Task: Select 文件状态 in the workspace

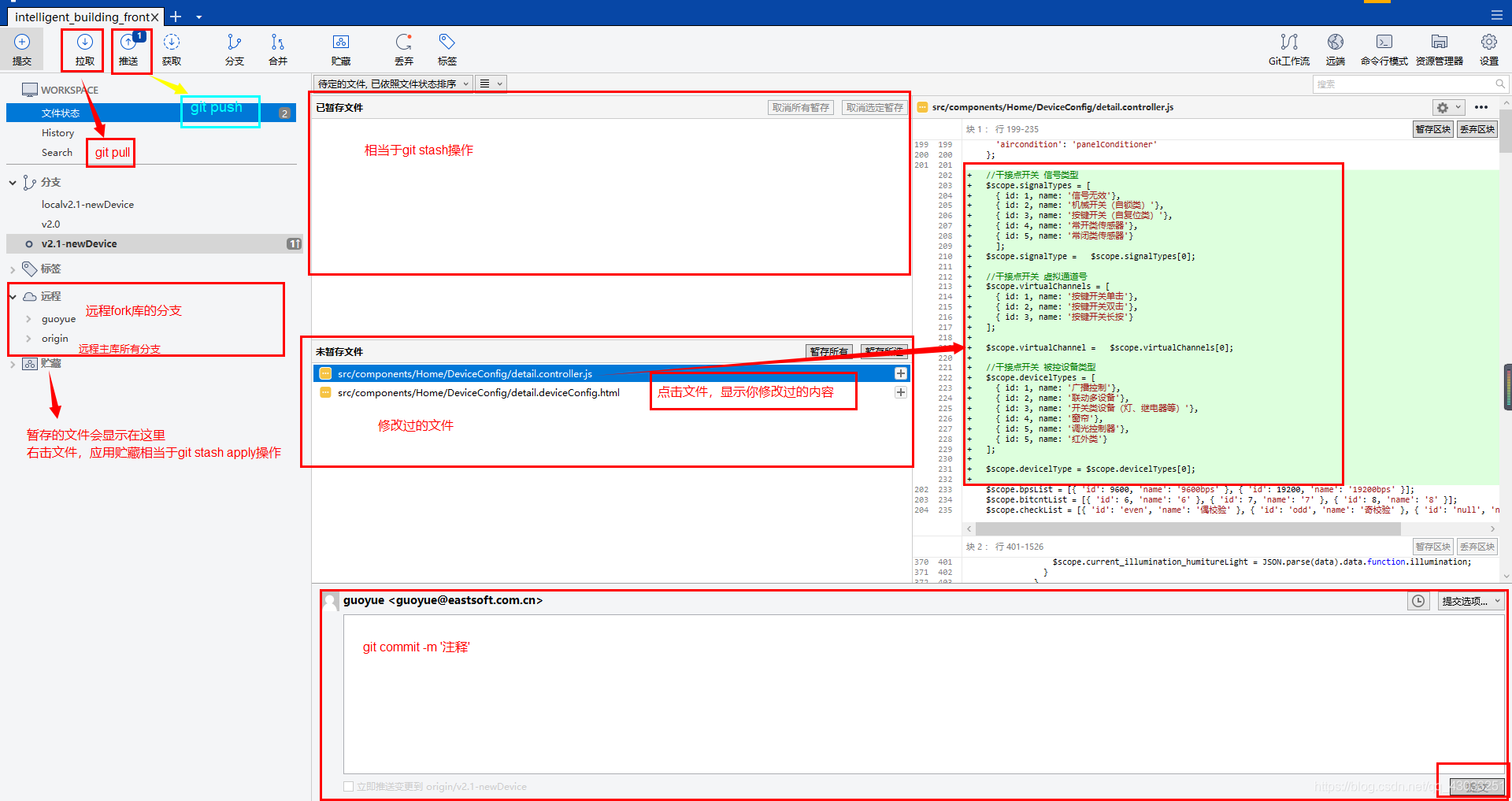Action: pos(151,113)
